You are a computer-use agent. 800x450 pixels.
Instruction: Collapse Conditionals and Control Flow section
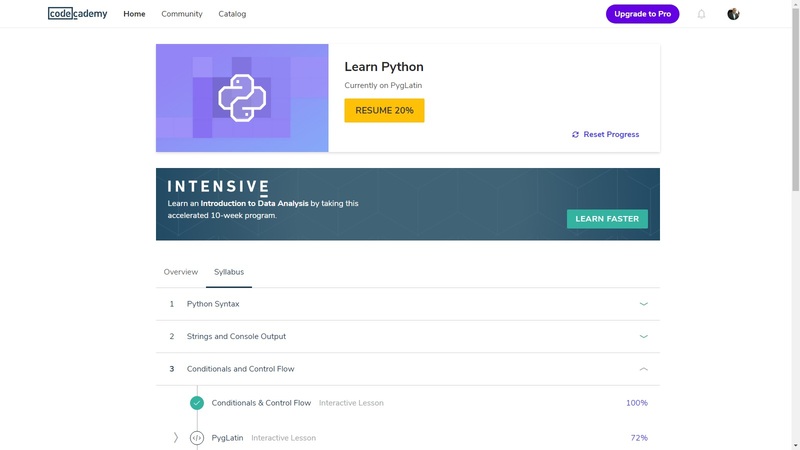tap(643, 369)
